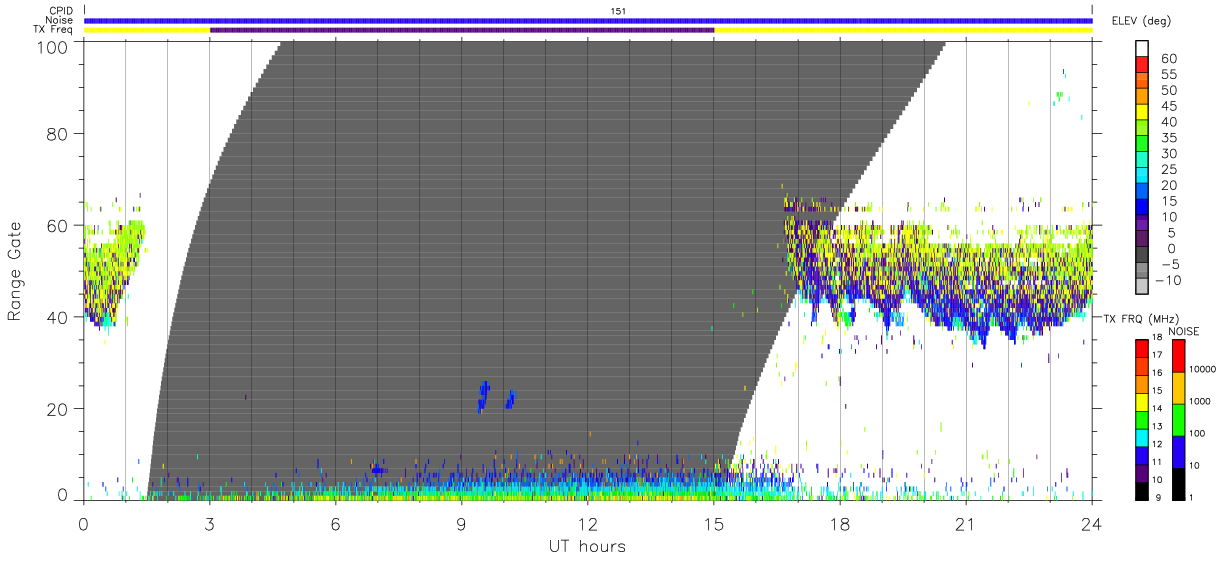The image size is (1228, 567).
Task: Select the green 100–1000 NOISE swatch
Action: click(x=1178, y=419)
